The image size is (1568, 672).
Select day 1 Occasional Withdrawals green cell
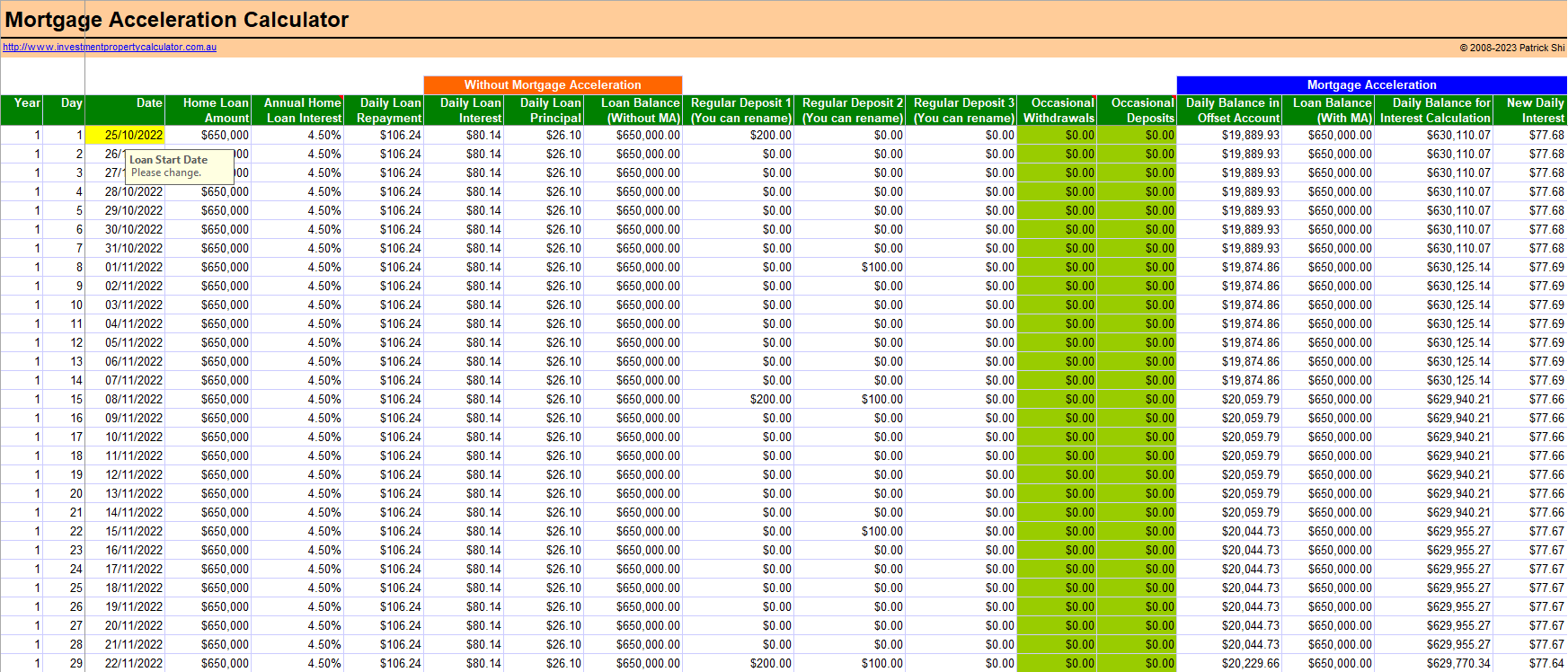(x=1058, y=136)
